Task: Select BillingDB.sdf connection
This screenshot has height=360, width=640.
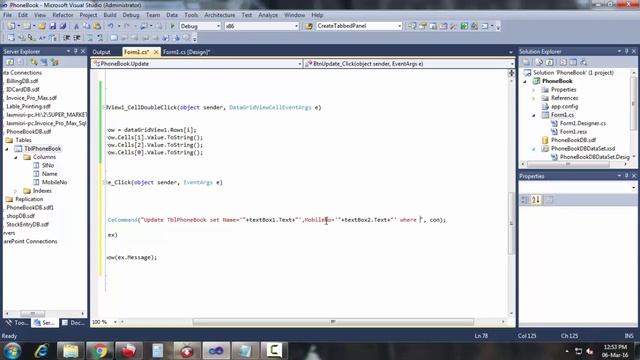Action: click(x=22, y=81)
